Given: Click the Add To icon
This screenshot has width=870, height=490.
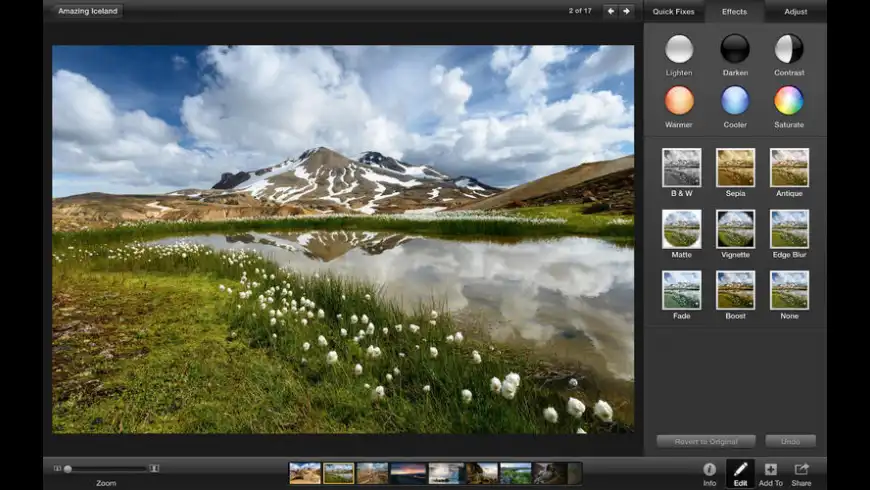Looking at the screenshot, I should [770, 470].
